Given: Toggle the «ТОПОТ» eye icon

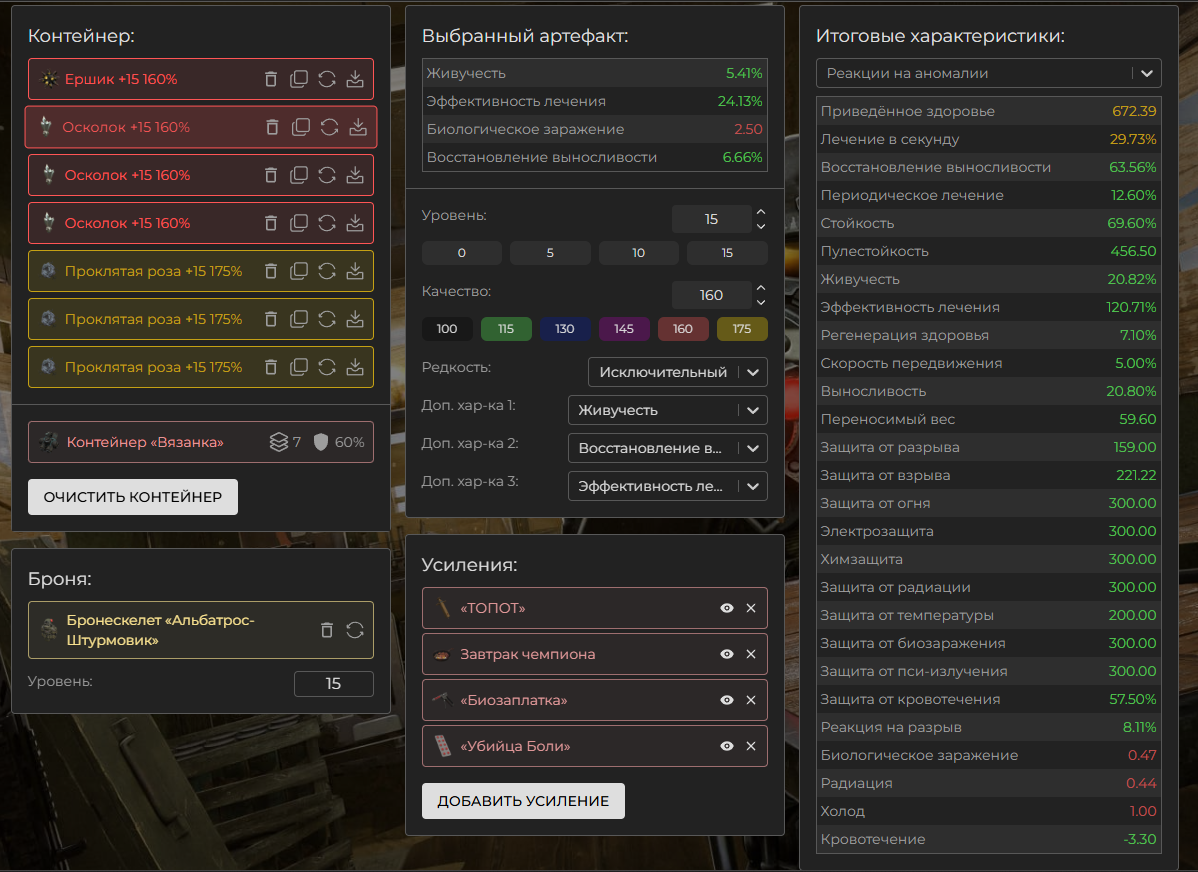Looking at the screenshot, I should pyautogui.click(x=727, y=608).
